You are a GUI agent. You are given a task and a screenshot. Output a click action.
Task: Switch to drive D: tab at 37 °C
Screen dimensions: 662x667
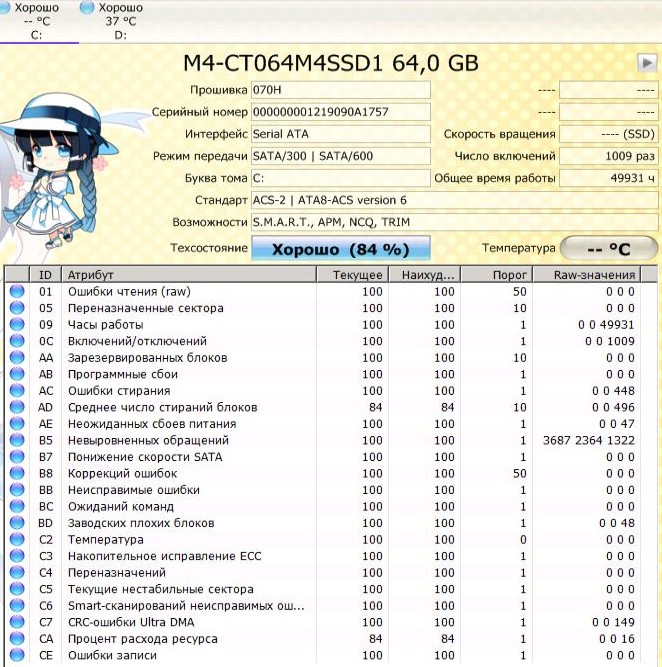click(x=112, y=20)
